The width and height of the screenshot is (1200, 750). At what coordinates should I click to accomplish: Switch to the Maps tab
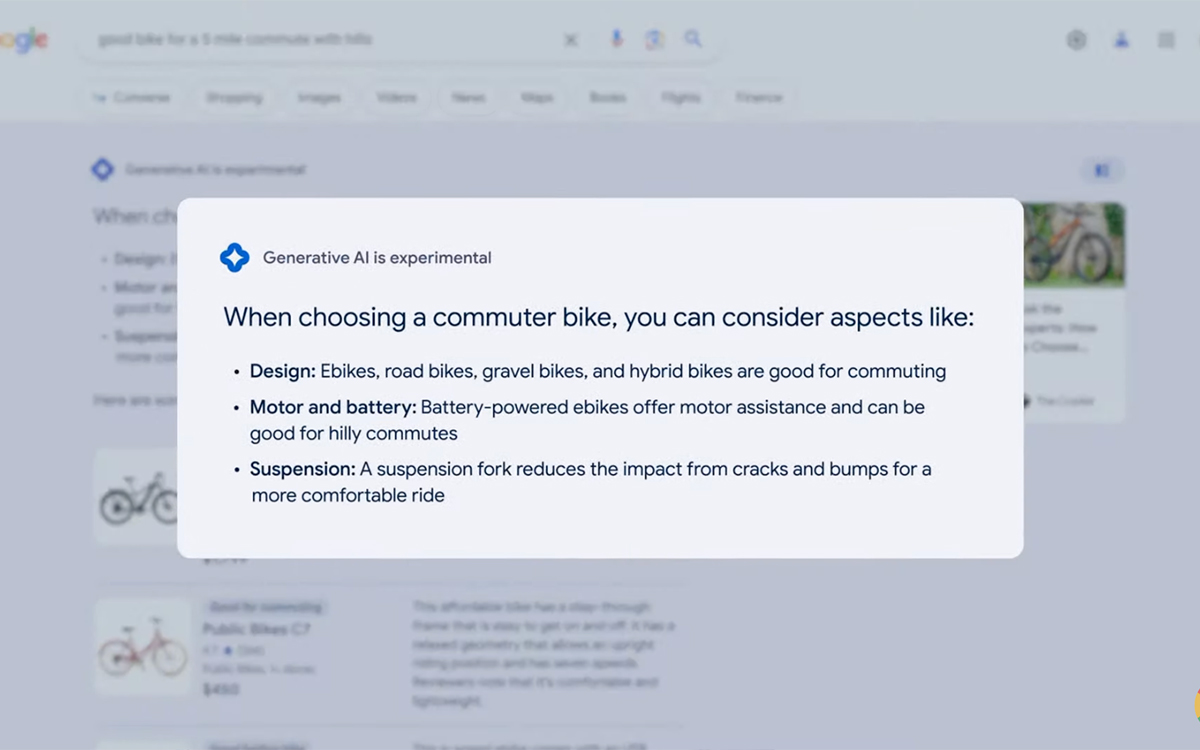[537, 98]
